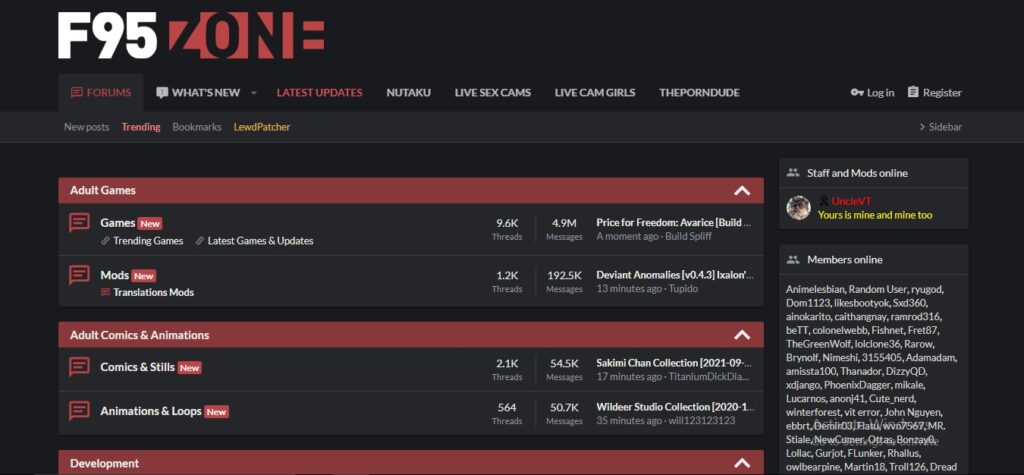This screenshot has height=475, width=1024.
Task: Click the Animations & Loops forum icon
Action: click(79, 411)
